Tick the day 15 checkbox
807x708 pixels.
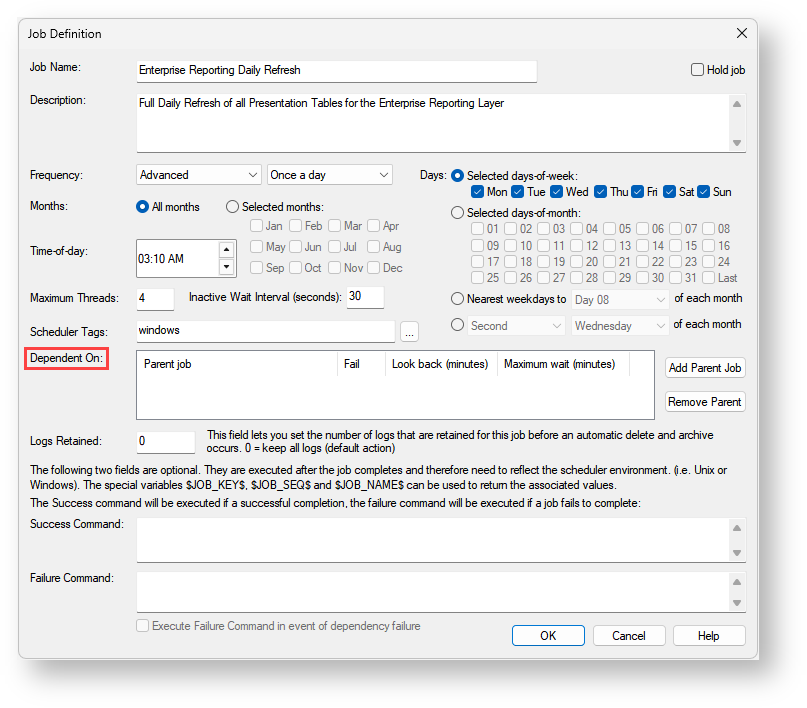[676, 245]
